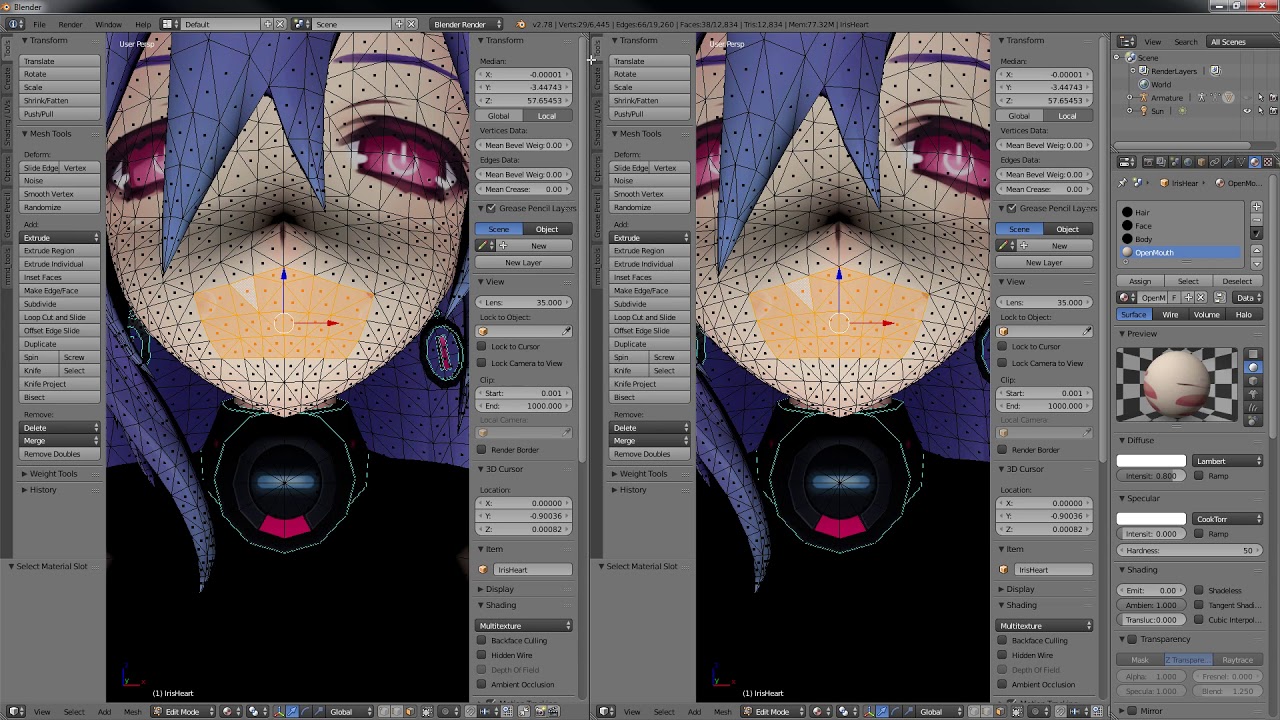
Task: Open Texture properties tab icon
Action: pos(1268,162)
